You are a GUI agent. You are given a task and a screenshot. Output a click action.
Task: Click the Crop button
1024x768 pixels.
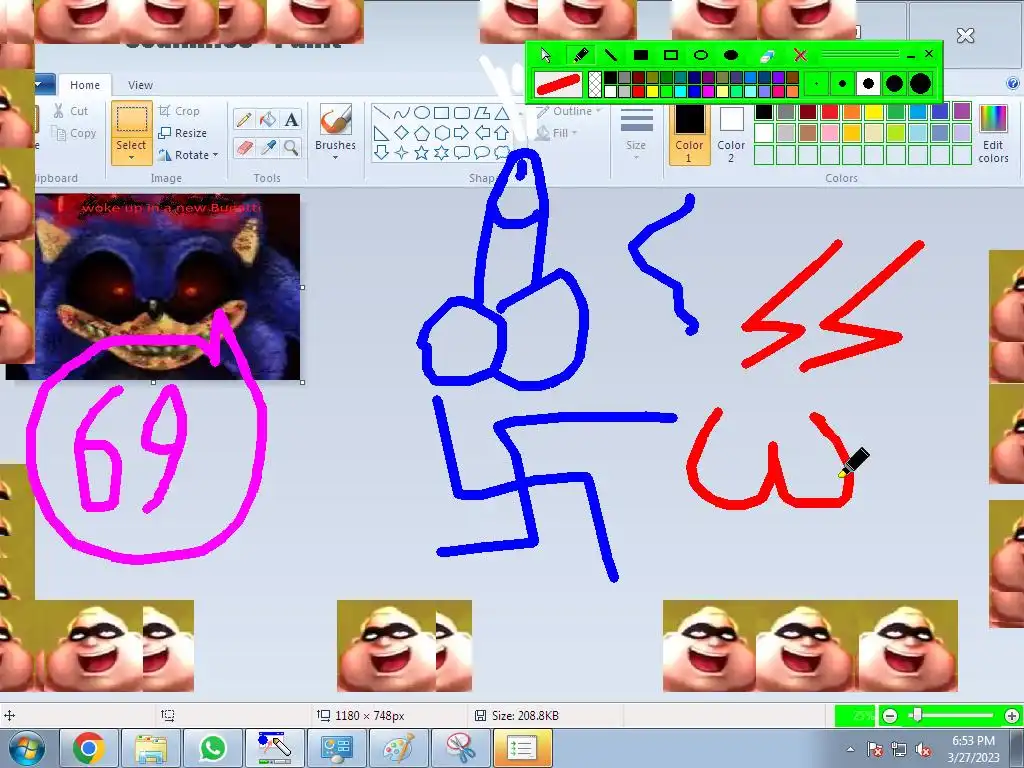[x=179, y=111]
